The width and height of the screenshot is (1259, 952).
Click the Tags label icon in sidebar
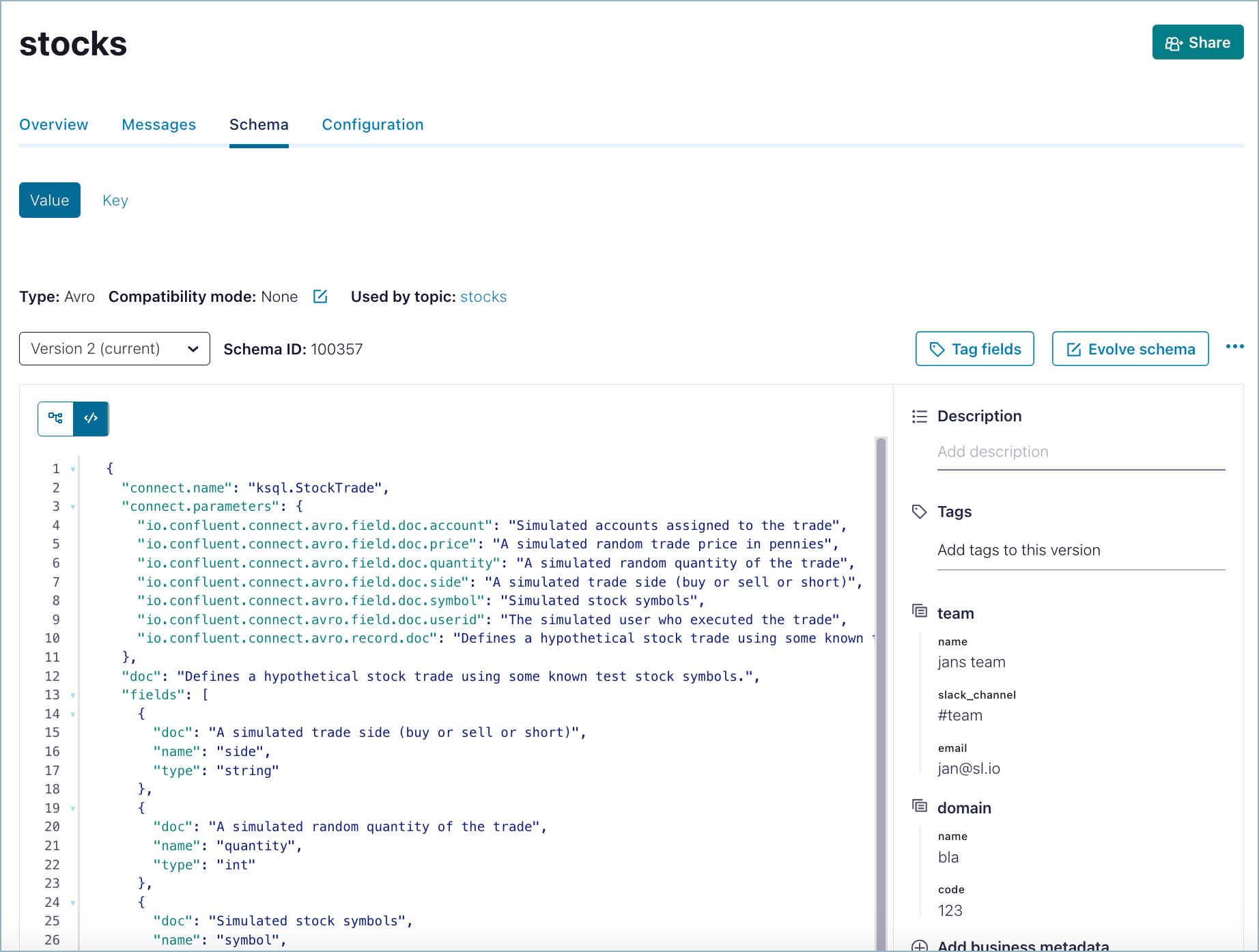coord(920,511)
